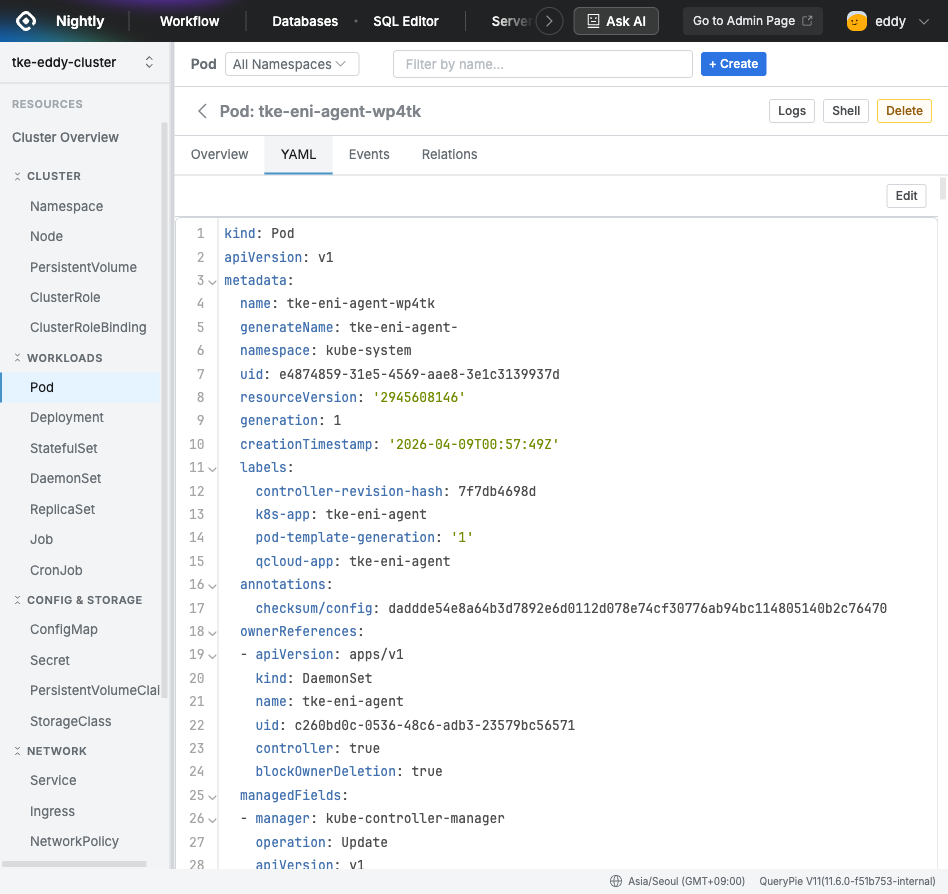Open Deployment in sidebar

click(67, 418)
